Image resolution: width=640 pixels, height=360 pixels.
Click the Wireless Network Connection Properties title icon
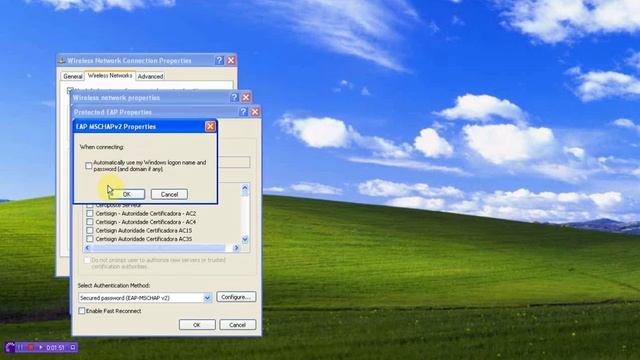62,60
